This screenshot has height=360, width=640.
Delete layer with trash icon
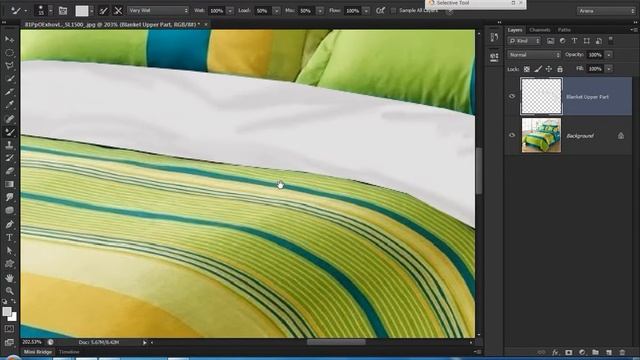tap(622, 352)
